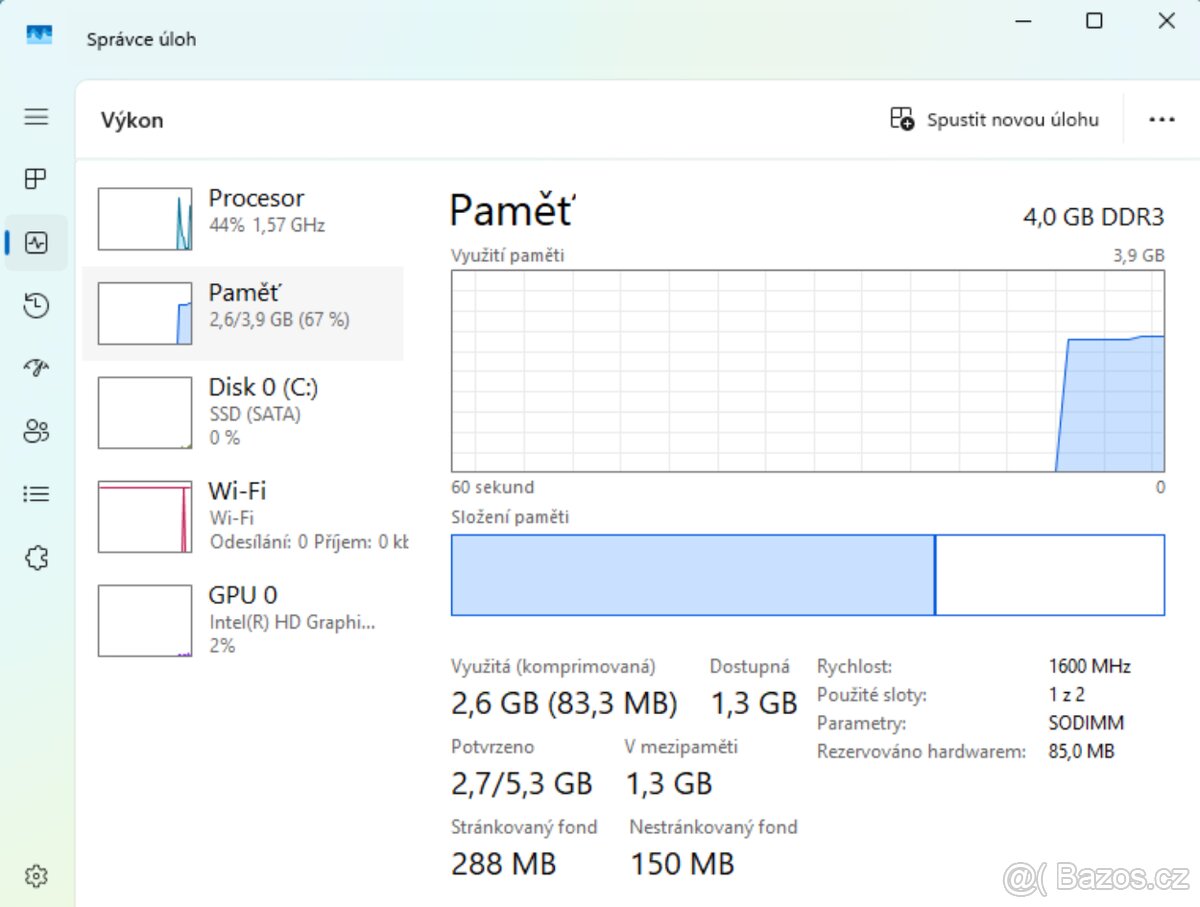This screenshot has height=907, width=1200.
Task: Click the Složení paměti composition bar
Action: [807, 575]
